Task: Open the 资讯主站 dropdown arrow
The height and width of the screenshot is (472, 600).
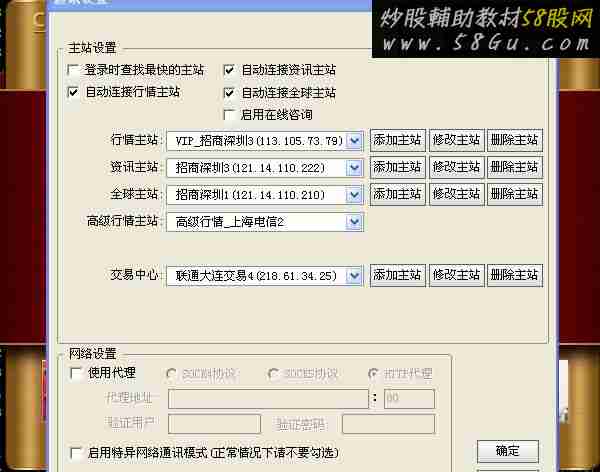Action: tap(354, 168)
